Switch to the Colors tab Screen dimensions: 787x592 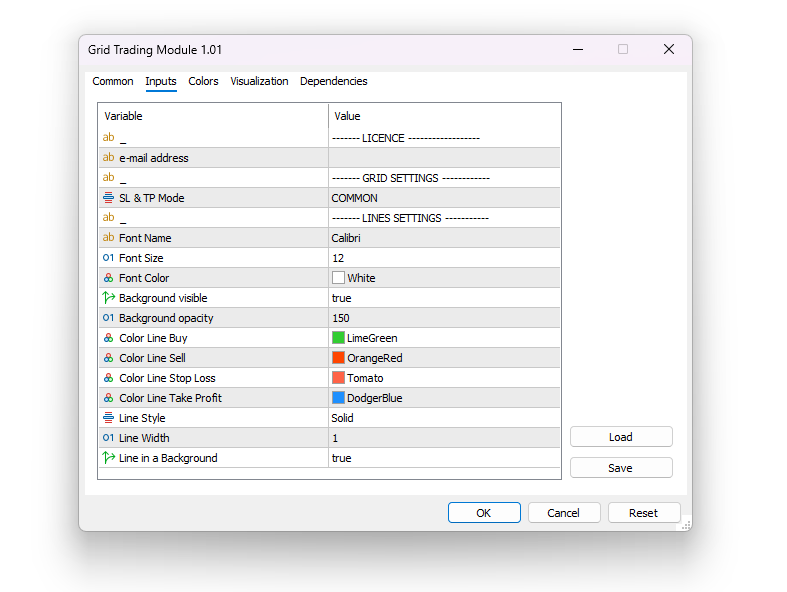pyautogui.click(x=203, y=82)
